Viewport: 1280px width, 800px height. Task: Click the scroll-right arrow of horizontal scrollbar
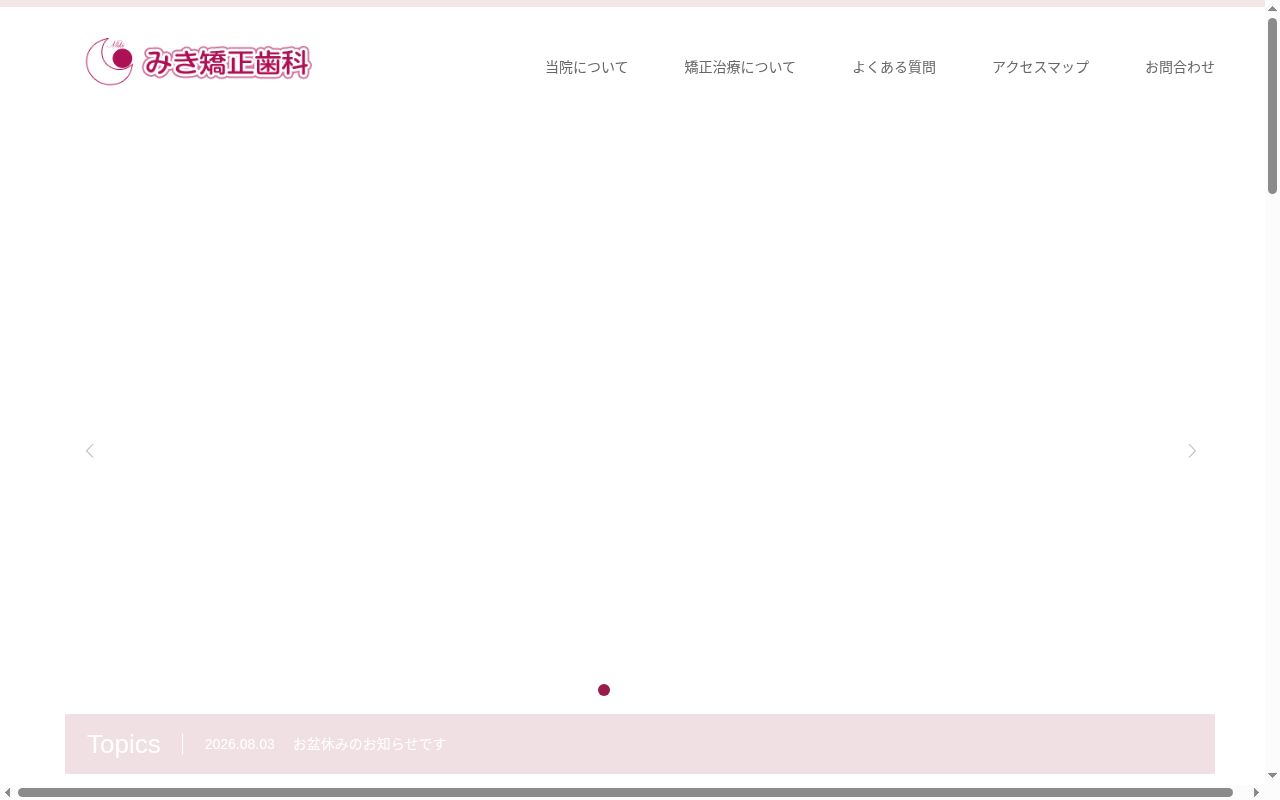(x=1256, y=793)
